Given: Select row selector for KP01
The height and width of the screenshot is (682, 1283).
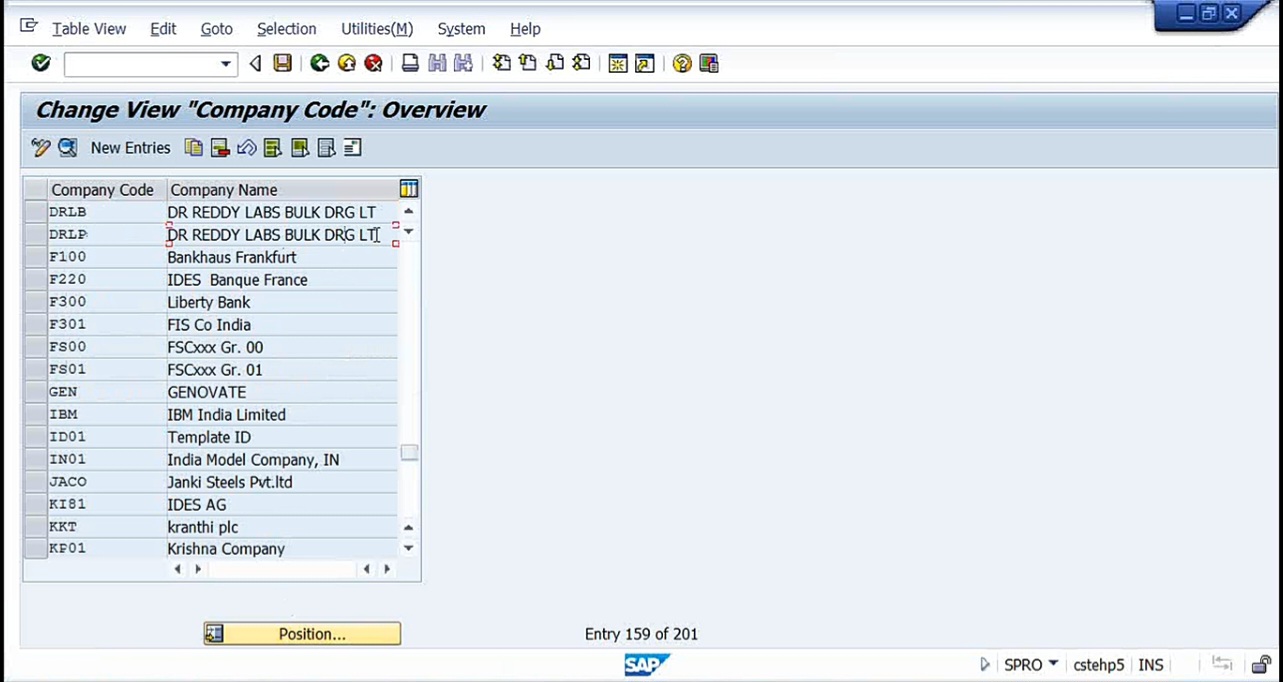Looking at the screenshot, I should (x=36, y=548).
